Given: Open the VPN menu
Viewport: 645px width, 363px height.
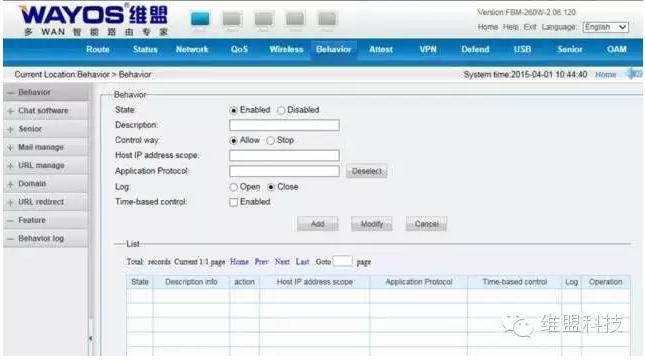Looking at the screenshot, I should (x=428, y=49).
